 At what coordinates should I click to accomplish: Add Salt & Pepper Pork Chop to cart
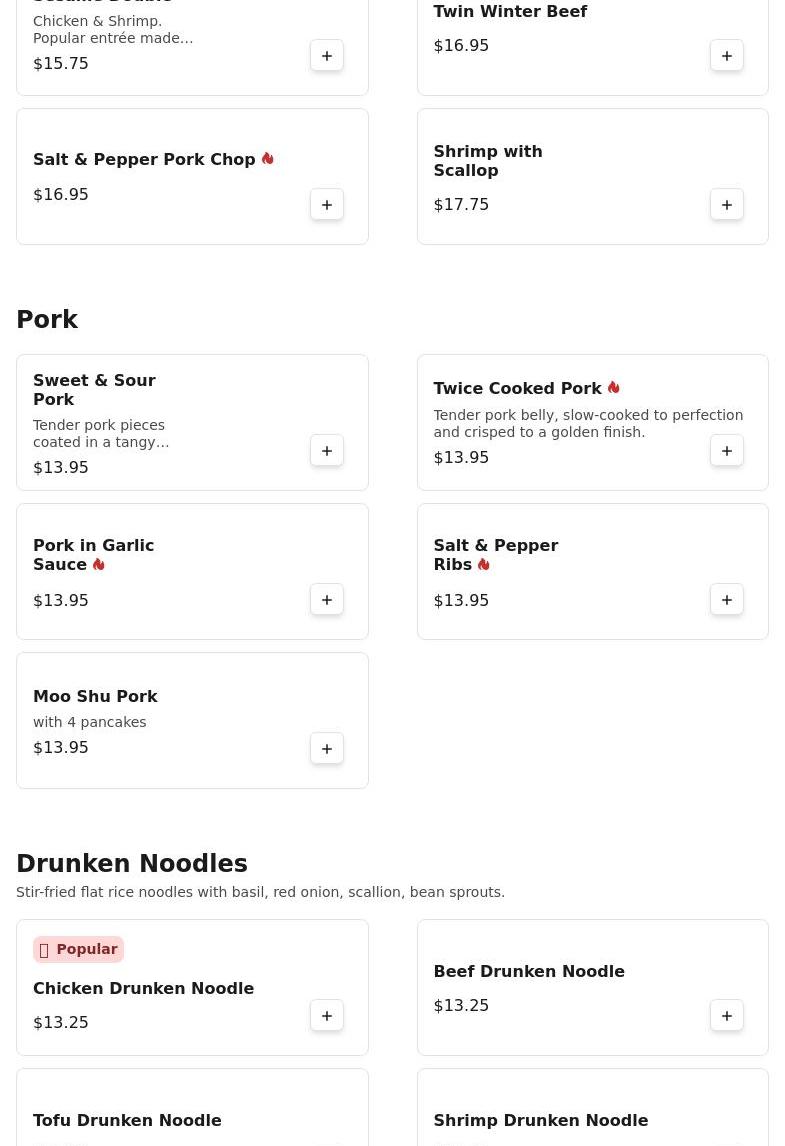[x=327, y=205]
